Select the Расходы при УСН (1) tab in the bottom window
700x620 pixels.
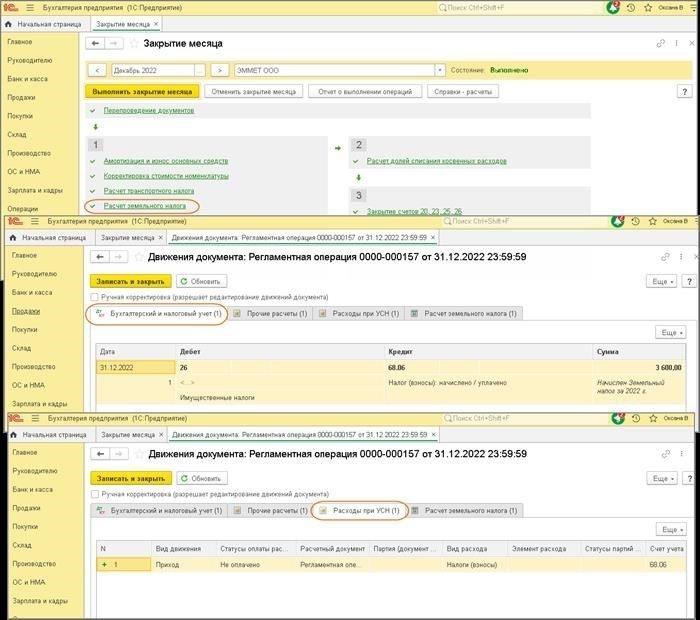[360, 510]
